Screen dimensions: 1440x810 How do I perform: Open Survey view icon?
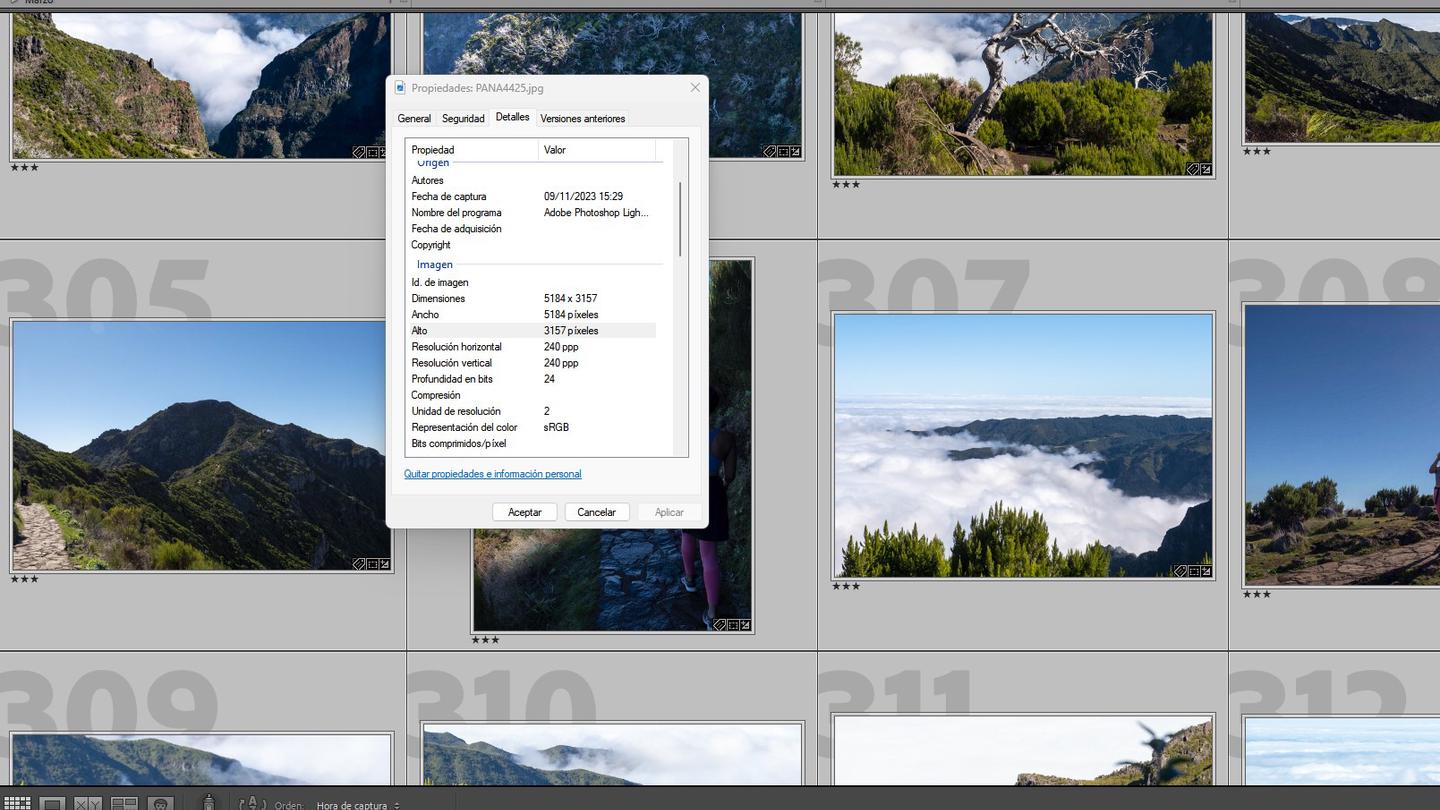pyautogui.click(x=124, y=803)
